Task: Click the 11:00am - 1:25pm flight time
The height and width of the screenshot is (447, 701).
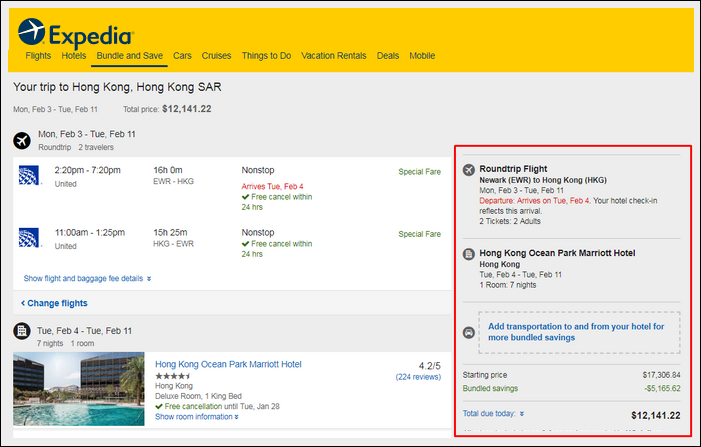Action: [x=89, y=232]
